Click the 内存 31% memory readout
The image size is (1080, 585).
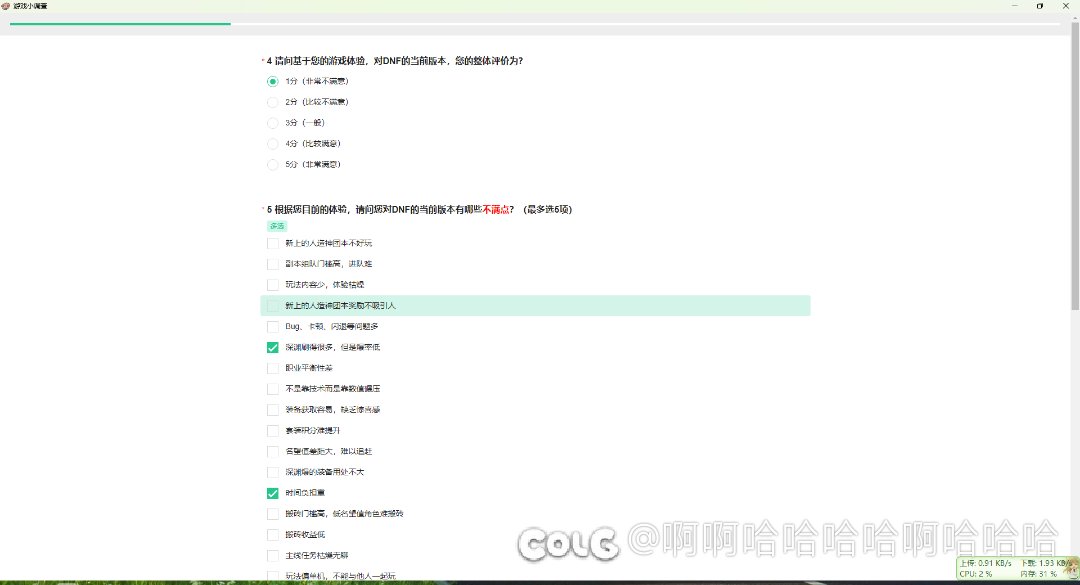click(1038, 573)
